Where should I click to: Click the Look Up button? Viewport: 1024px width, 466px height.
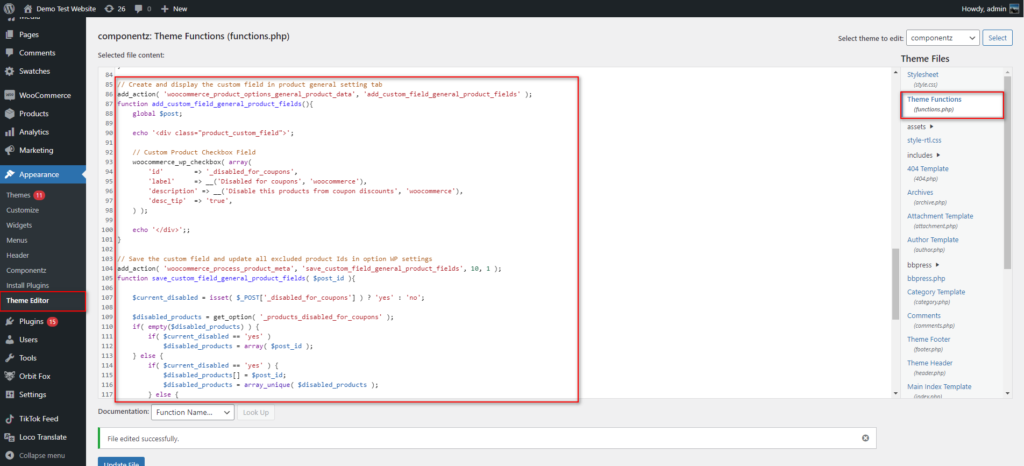pyautogui.click(x=256, y=412)
